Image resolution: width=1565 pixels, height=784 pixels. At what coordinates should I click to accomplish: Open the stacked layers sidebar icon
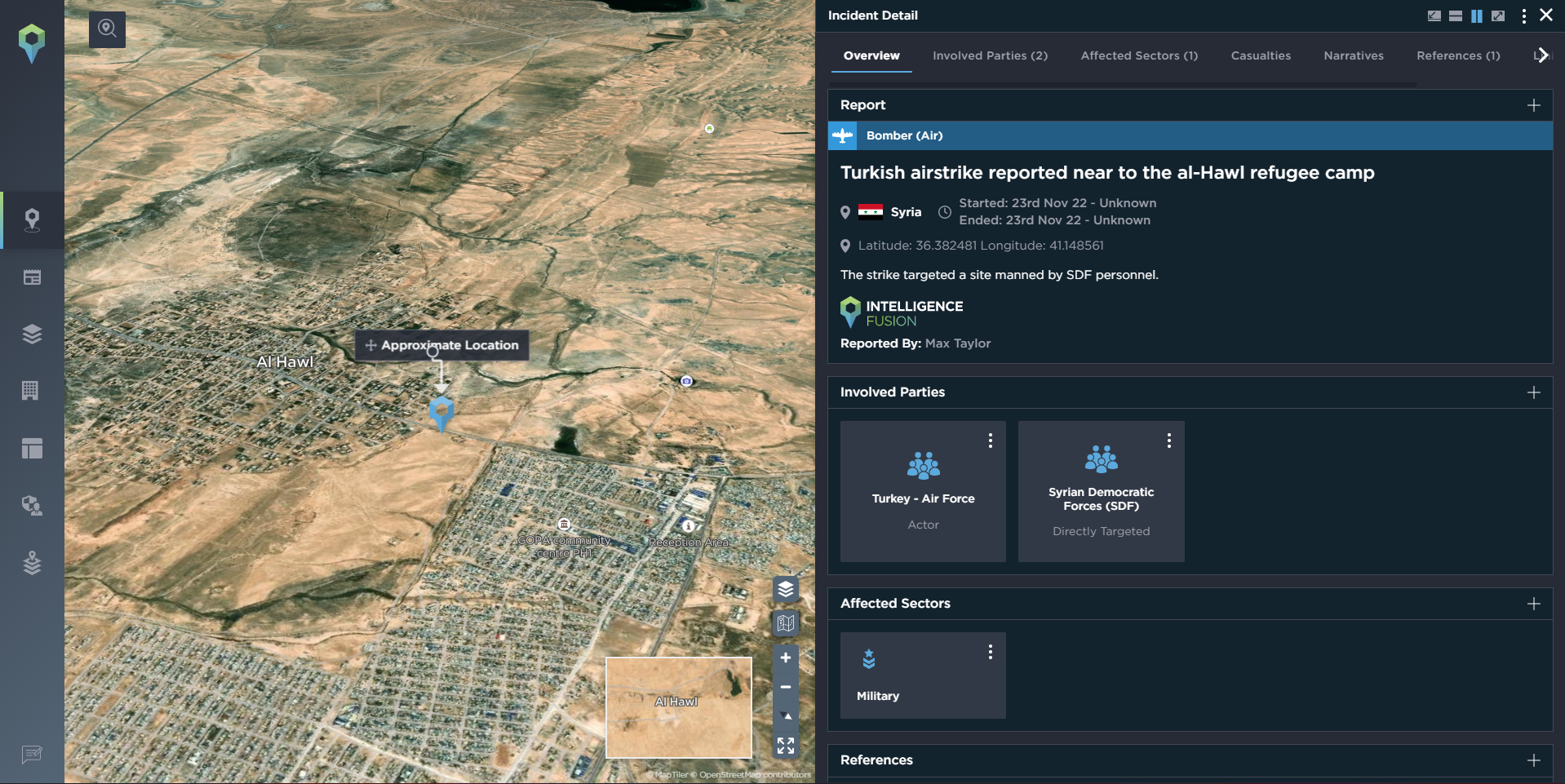click(32, 334)
